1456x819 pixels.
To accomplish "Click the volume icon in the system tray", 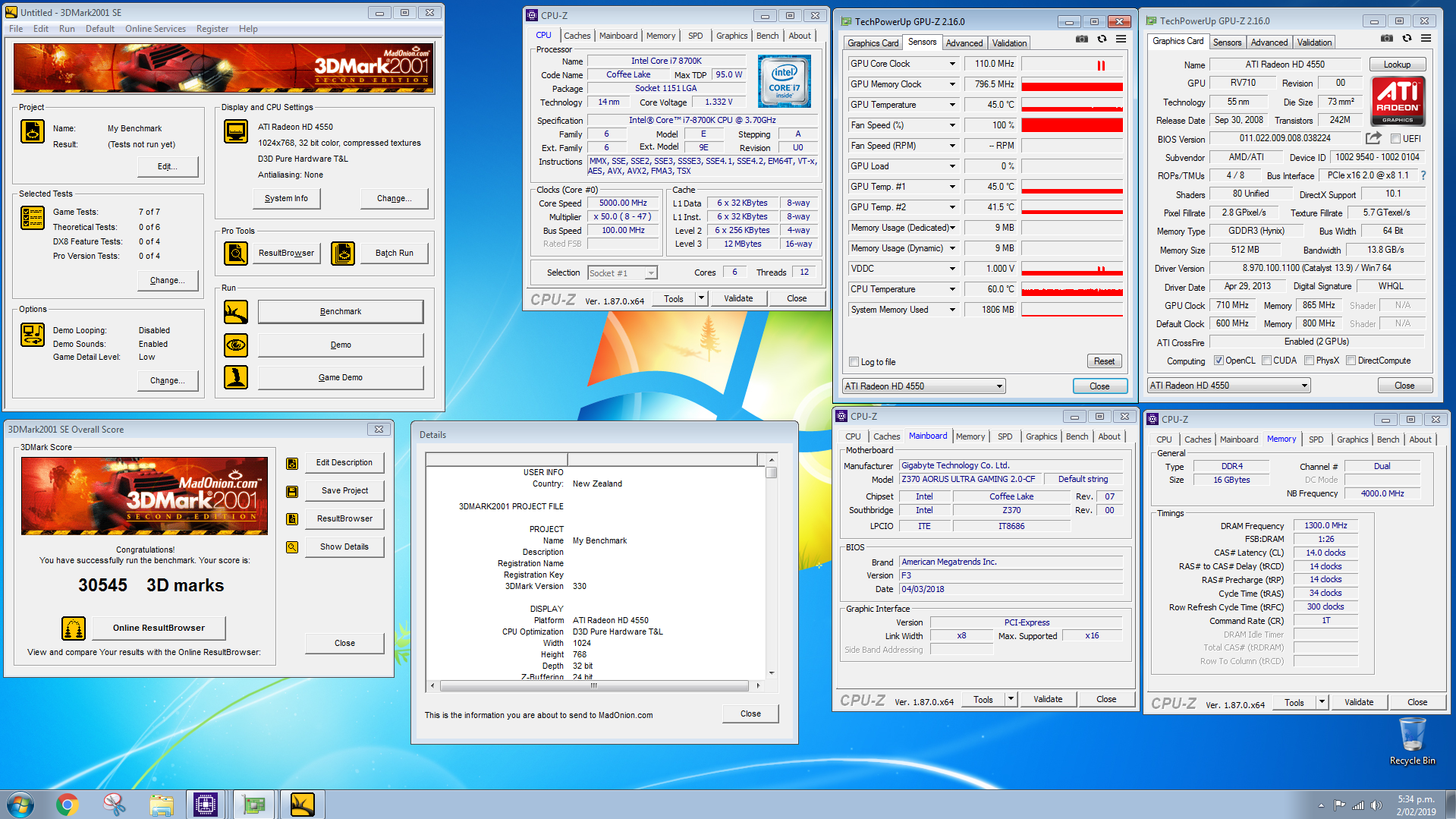I will (x=1376, y=805).
